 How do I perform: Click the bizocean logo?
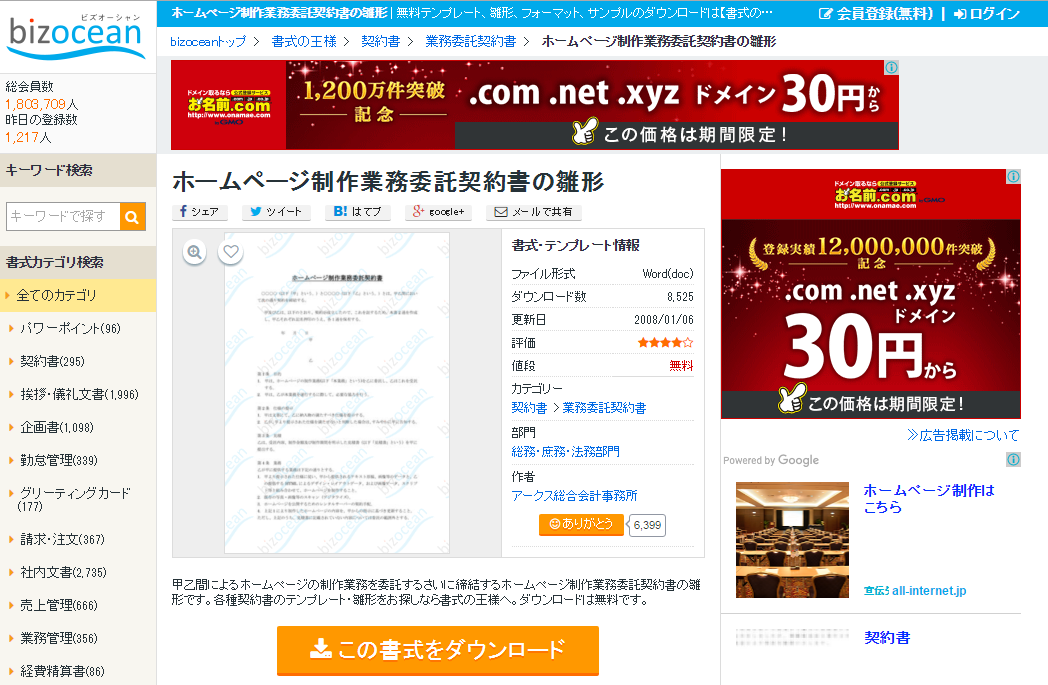(x=76, y=35)
